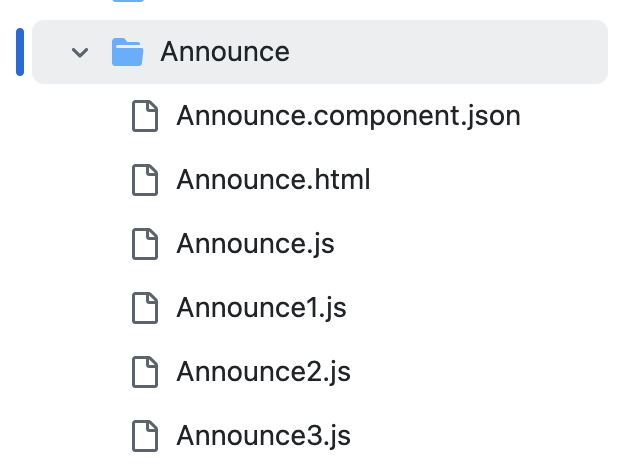Click the blue Announce folder icon
This screenshot has height=472, width=640.
tap(127, 52)
